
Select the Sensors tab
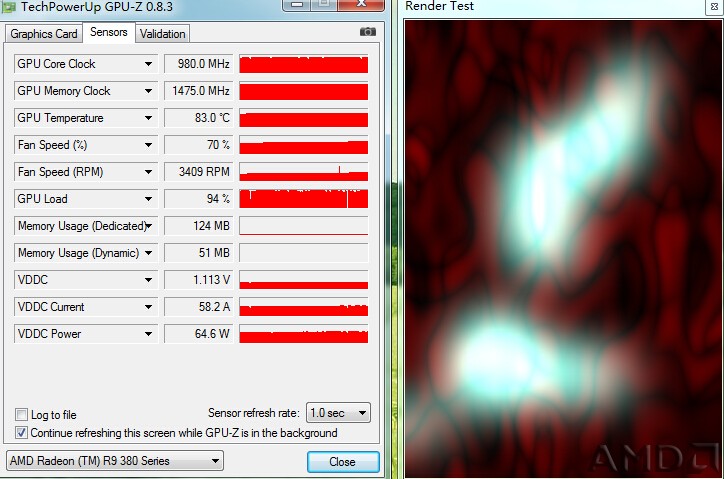[x=109, y=32]
